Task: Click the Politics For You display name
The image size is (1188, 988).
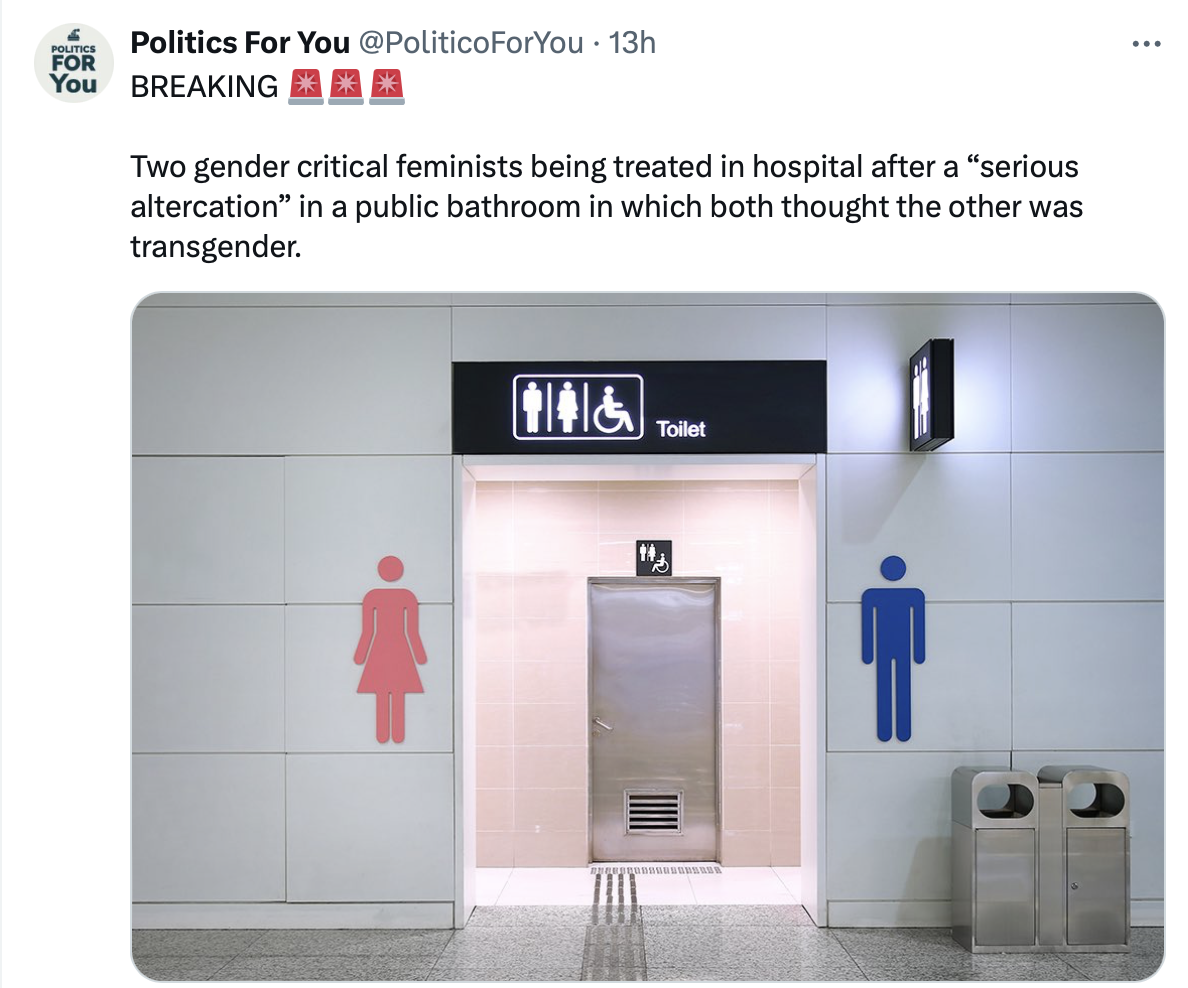Action: pos(239,43)
